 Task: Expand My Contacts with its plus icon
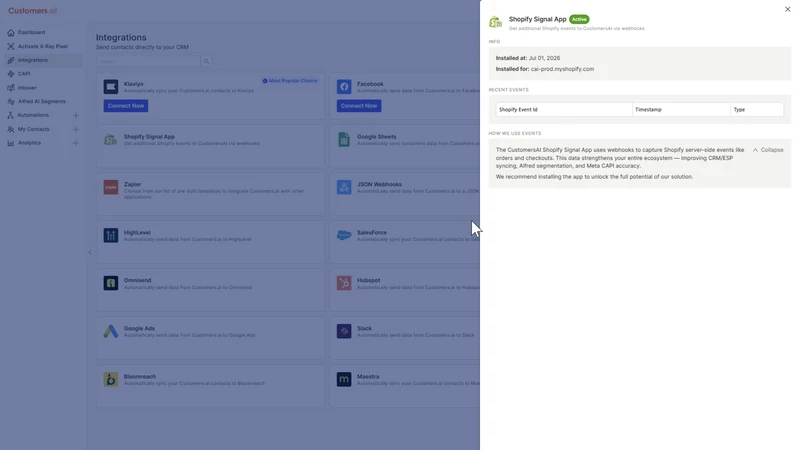(76, 129)
